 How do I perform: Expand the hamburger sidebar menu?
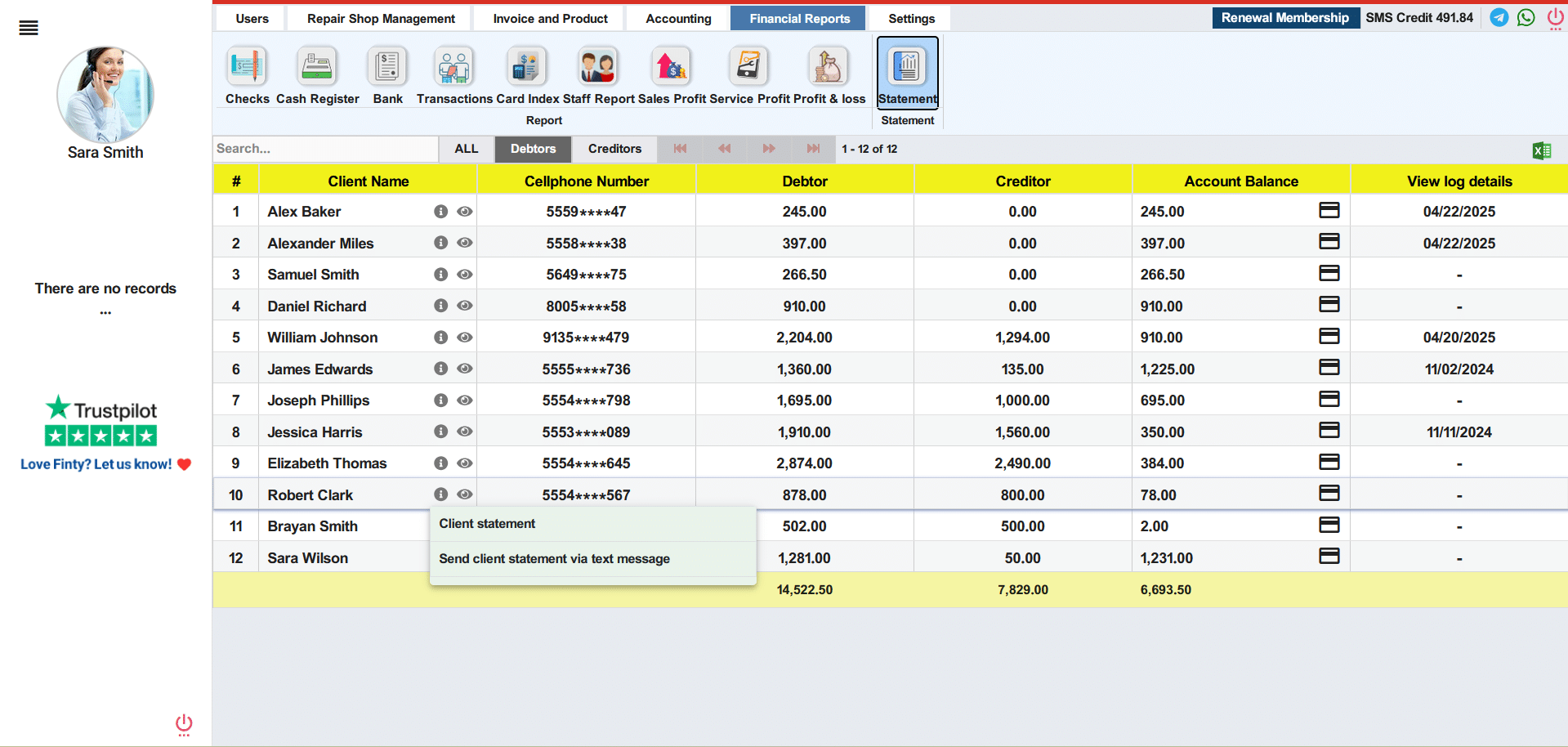(x=29, y=28)
